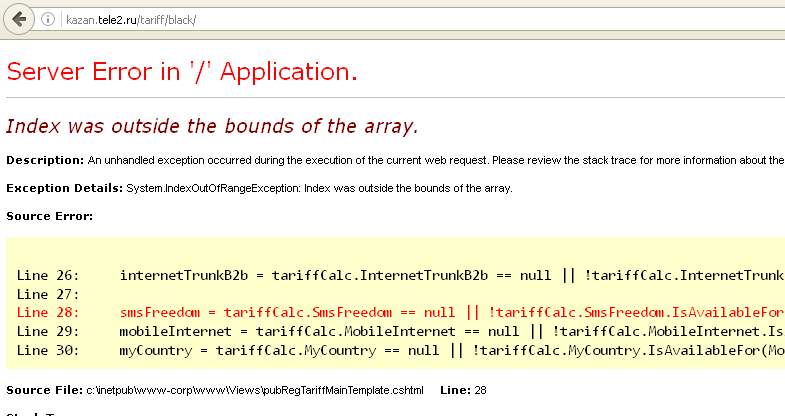Click the 'Source Error:' label

[x=50, y=217]
